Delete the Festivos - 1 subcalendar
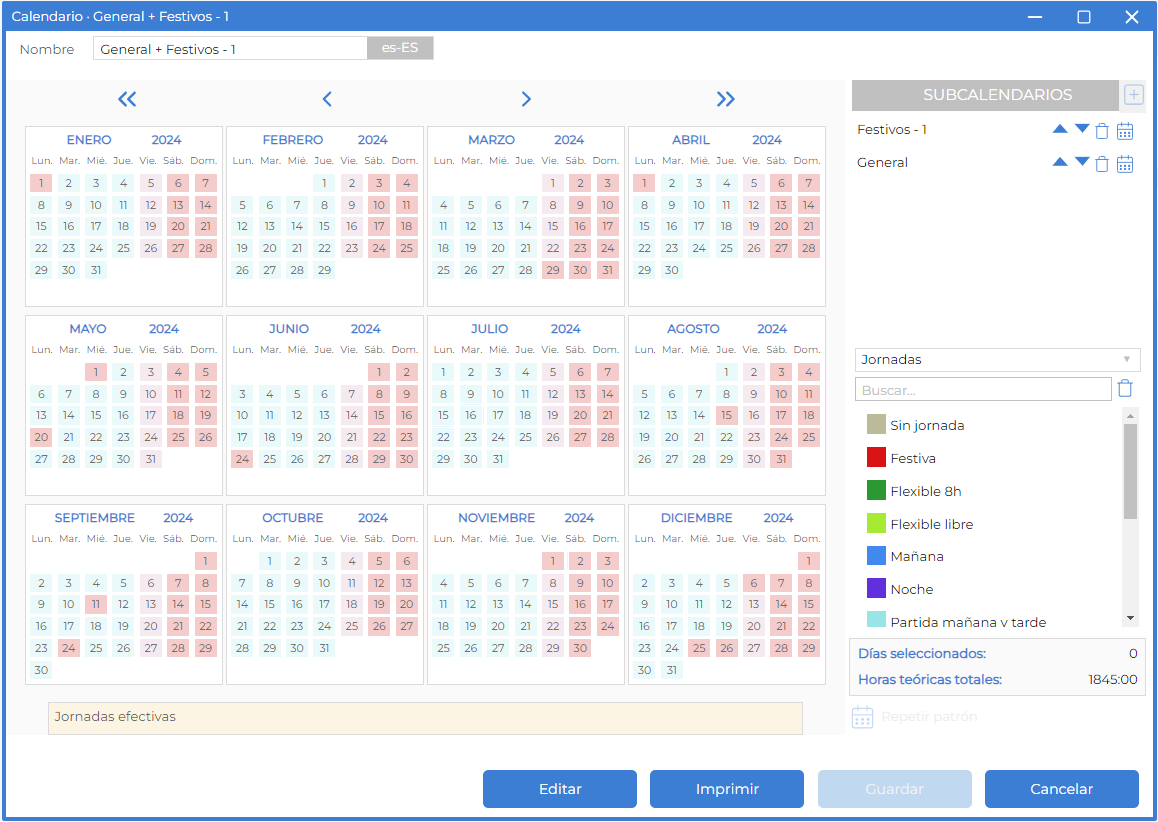Viewport: 1158px width, 822px height. (1102, 131)
